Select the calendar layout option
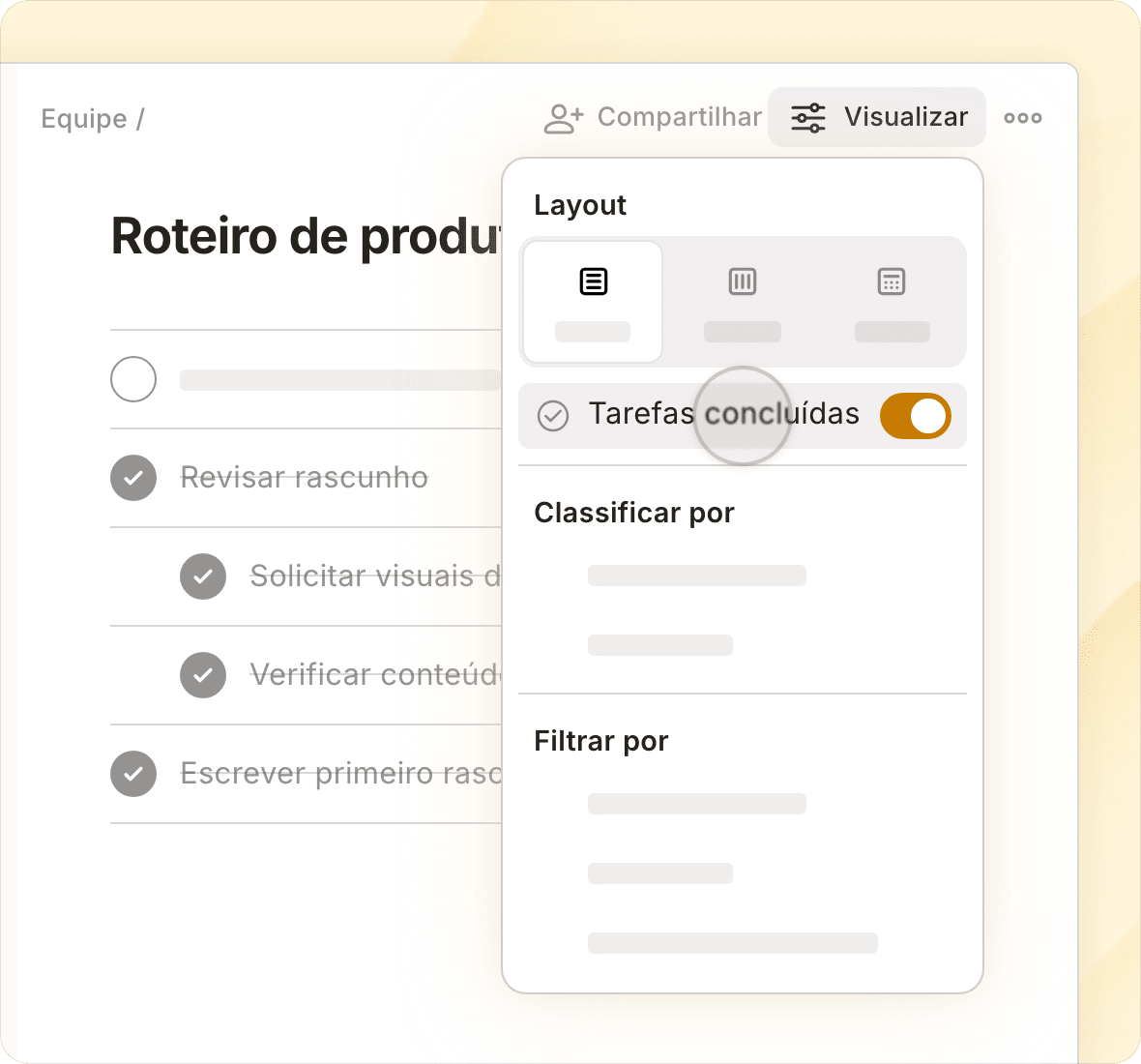Viewport: 1141px width, 1064px height. pyautogui.click(x=892, y=301)
